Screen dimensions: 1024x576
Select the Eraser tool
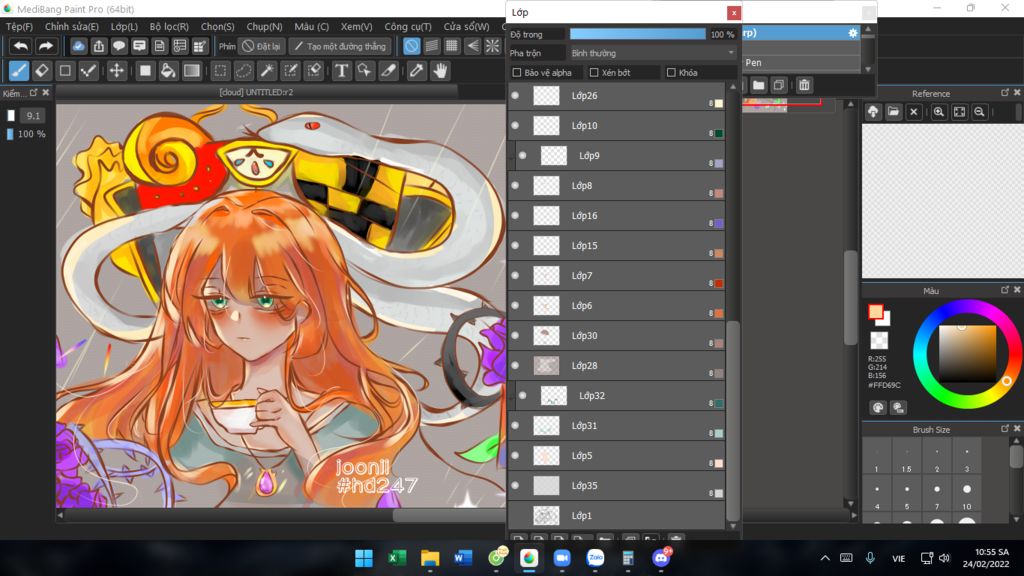tap(42, 71)
